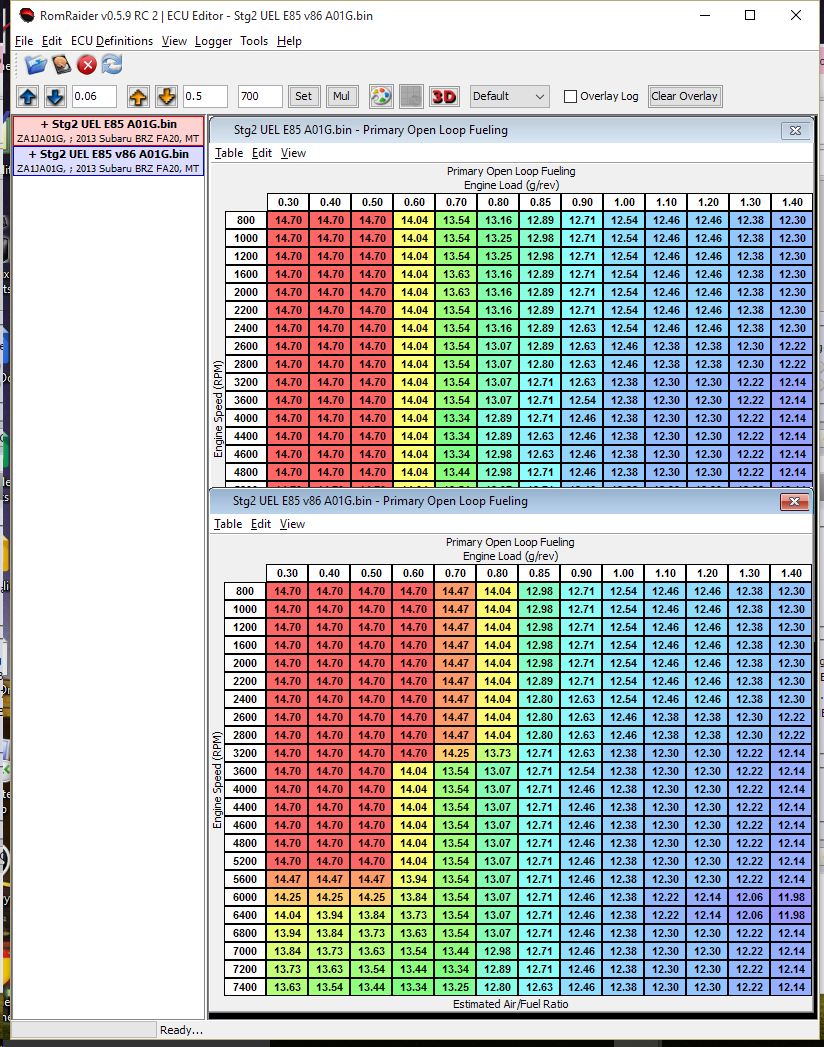The height and width of the screenshot is (1047, 824).
Task: Click the set value field containing 700
Action: coord(260,97)
